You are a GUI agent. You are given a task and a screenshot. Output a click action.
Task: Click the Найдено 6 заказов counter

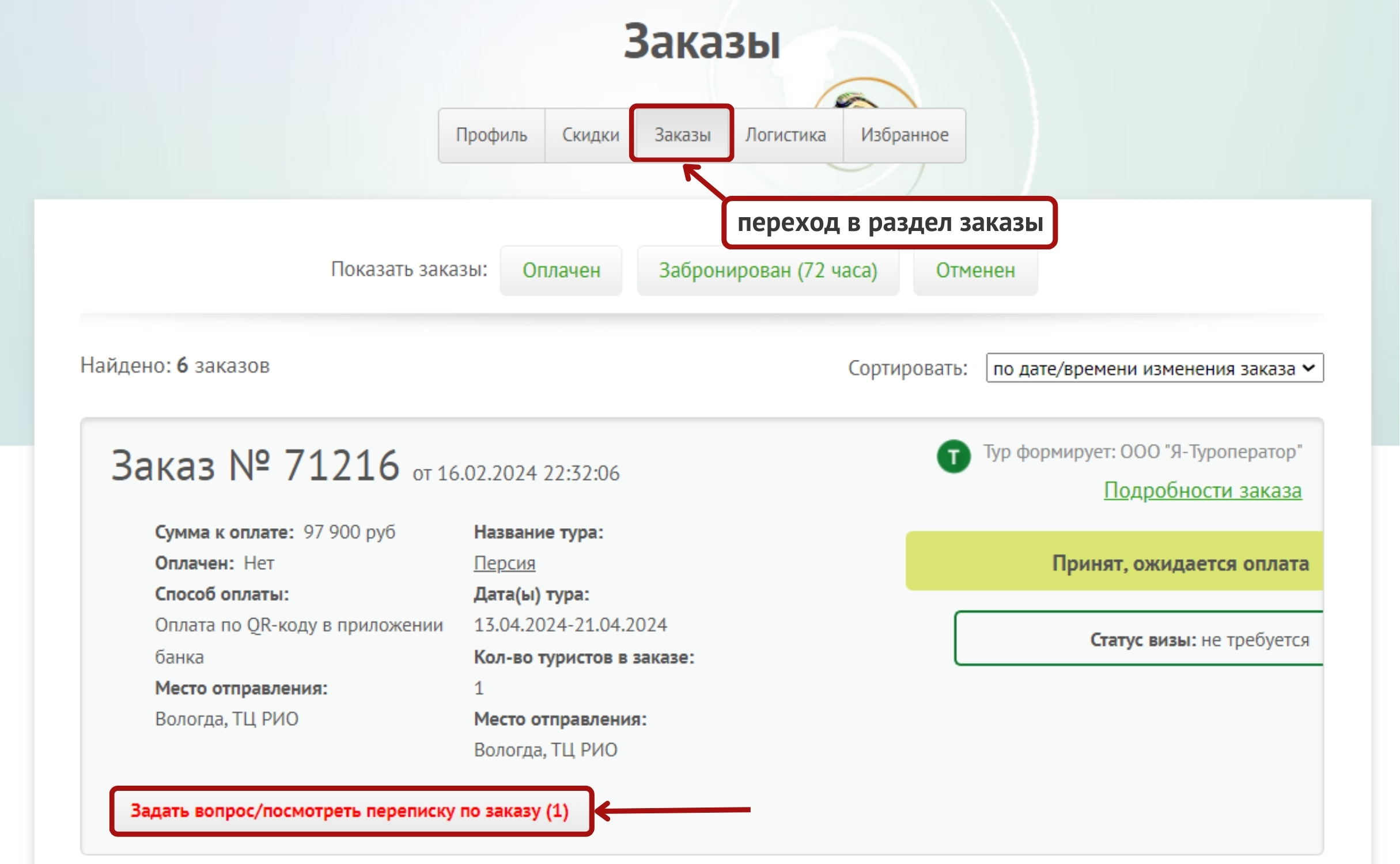point(175,365)
